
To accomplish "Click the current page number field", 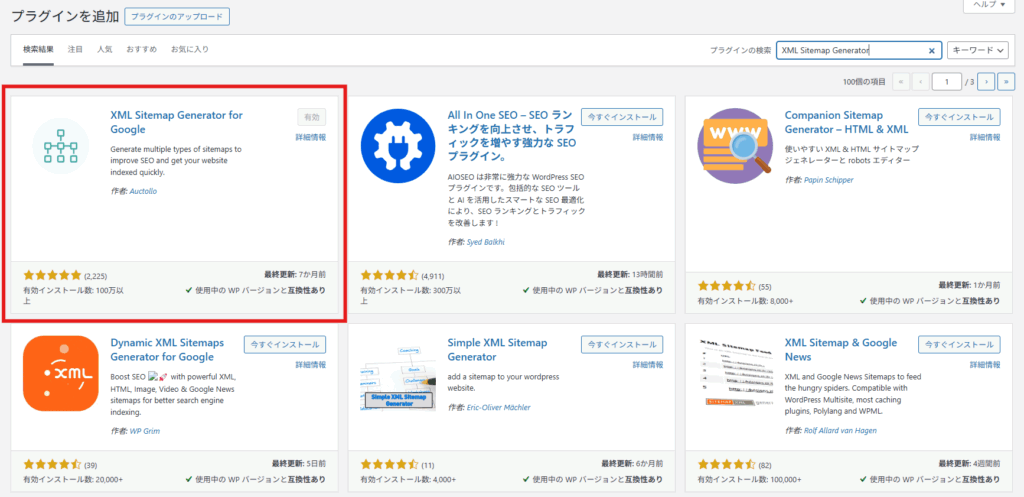I will pos(947,82).
